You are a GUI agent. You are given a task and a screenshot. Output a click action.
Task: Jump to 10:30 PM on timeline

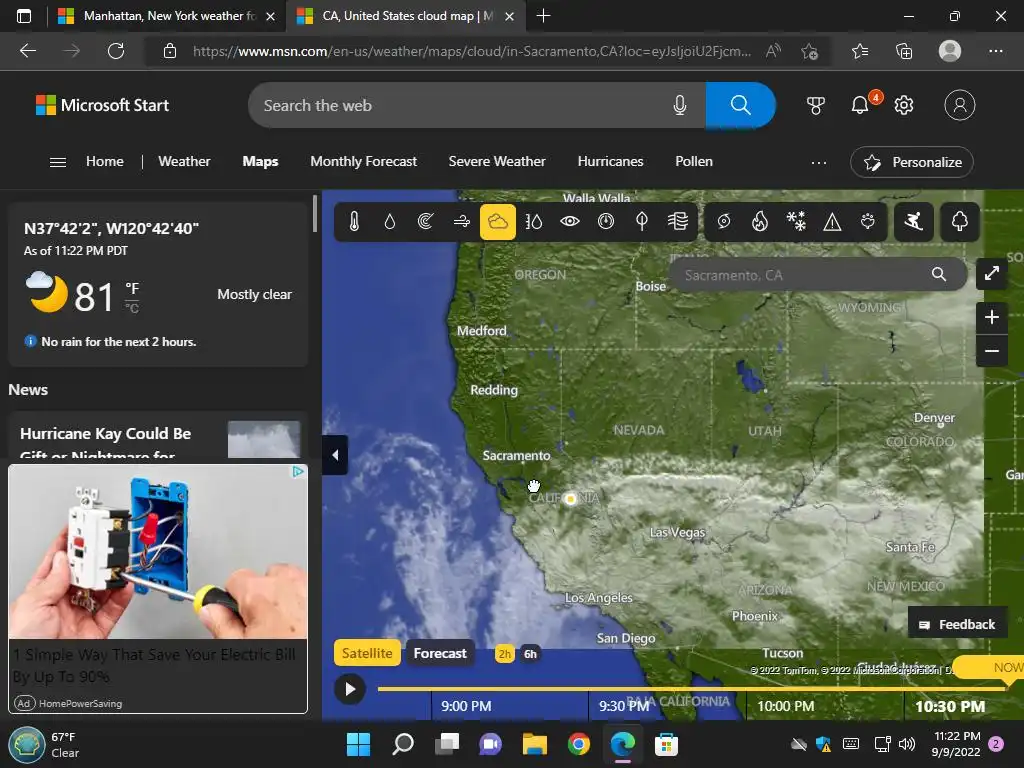click(x=950, y=706)
